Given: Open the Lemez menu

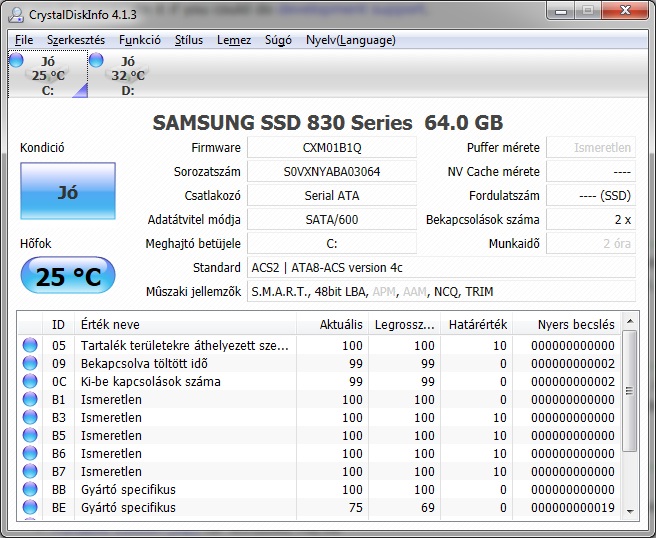Looking at the screenshot, I should 234,40.
